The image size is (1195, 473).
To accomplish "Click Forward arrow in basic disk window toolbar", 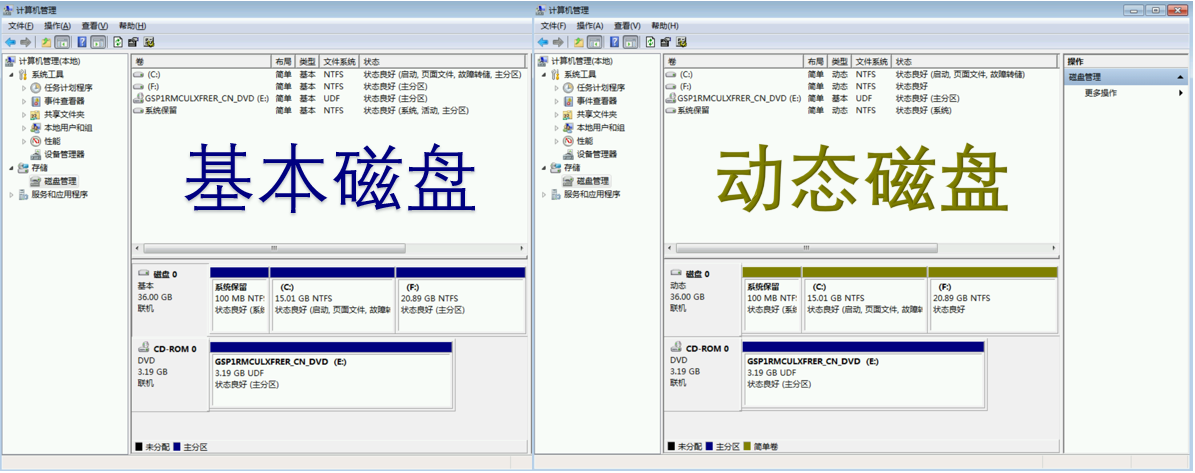I will [26, 42].
